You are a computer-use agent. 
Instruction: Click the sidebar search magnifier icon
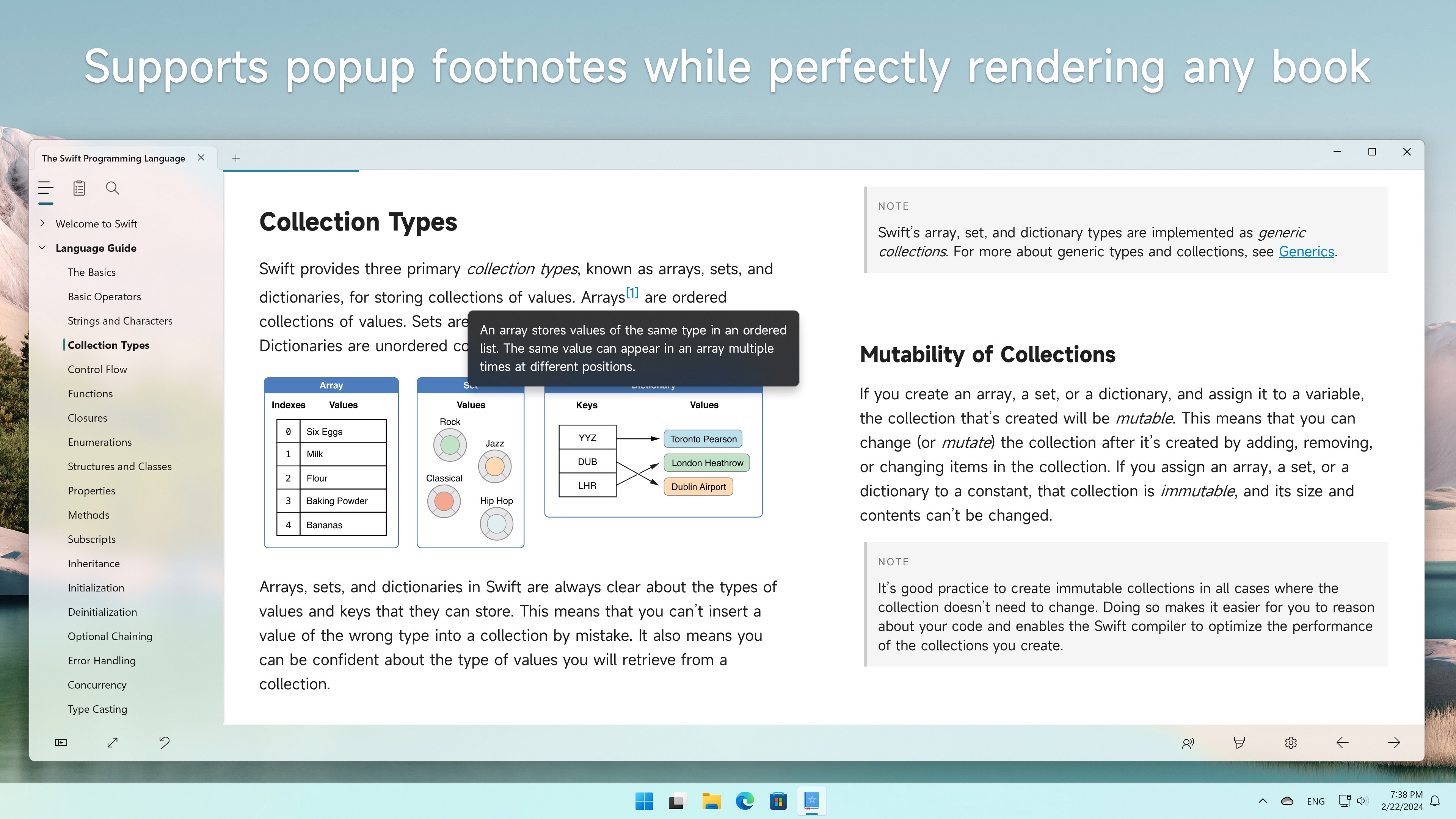tap(113, 188)
